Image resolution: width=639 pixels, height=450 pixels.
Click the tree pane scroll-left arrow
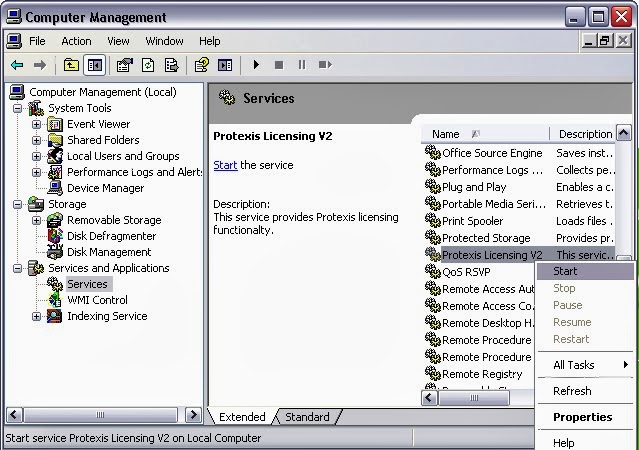point(14,415)
